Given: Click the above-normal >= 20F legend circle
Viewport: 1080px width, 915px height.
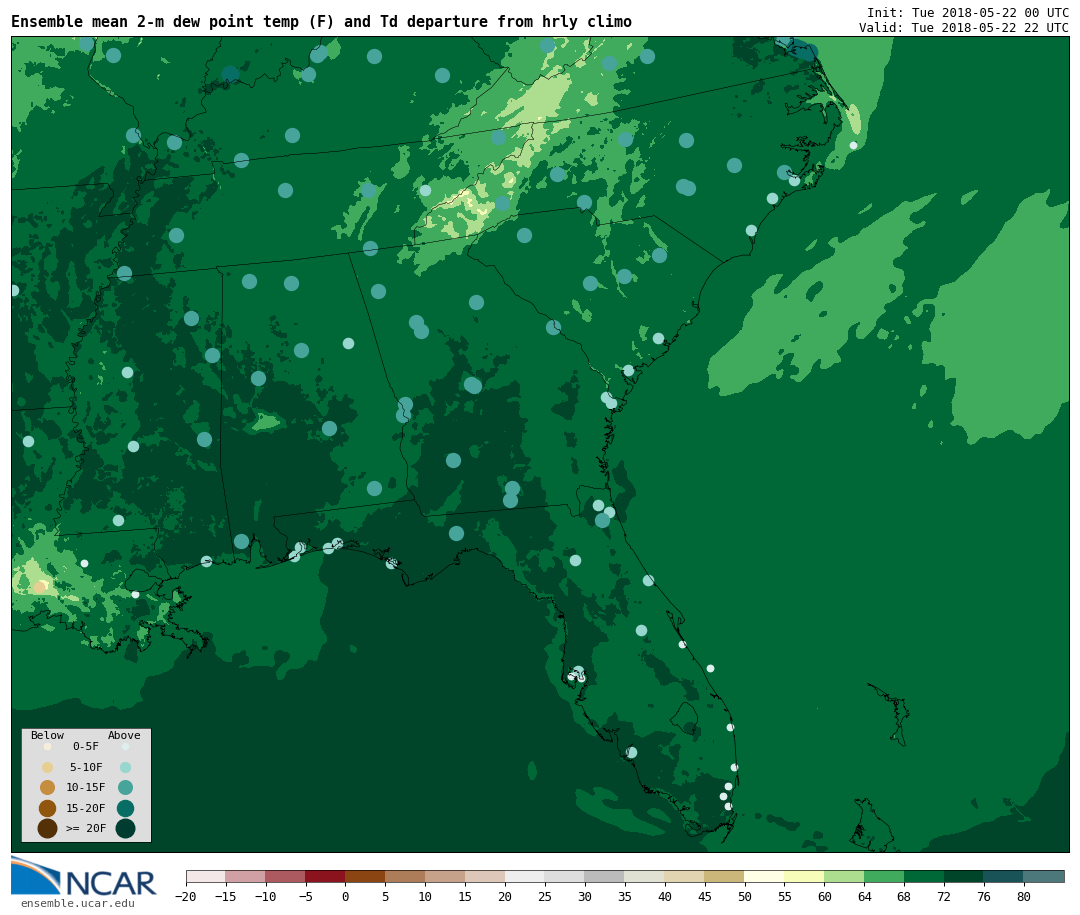Looking at the screenshot, I should (x=125, y=828).
